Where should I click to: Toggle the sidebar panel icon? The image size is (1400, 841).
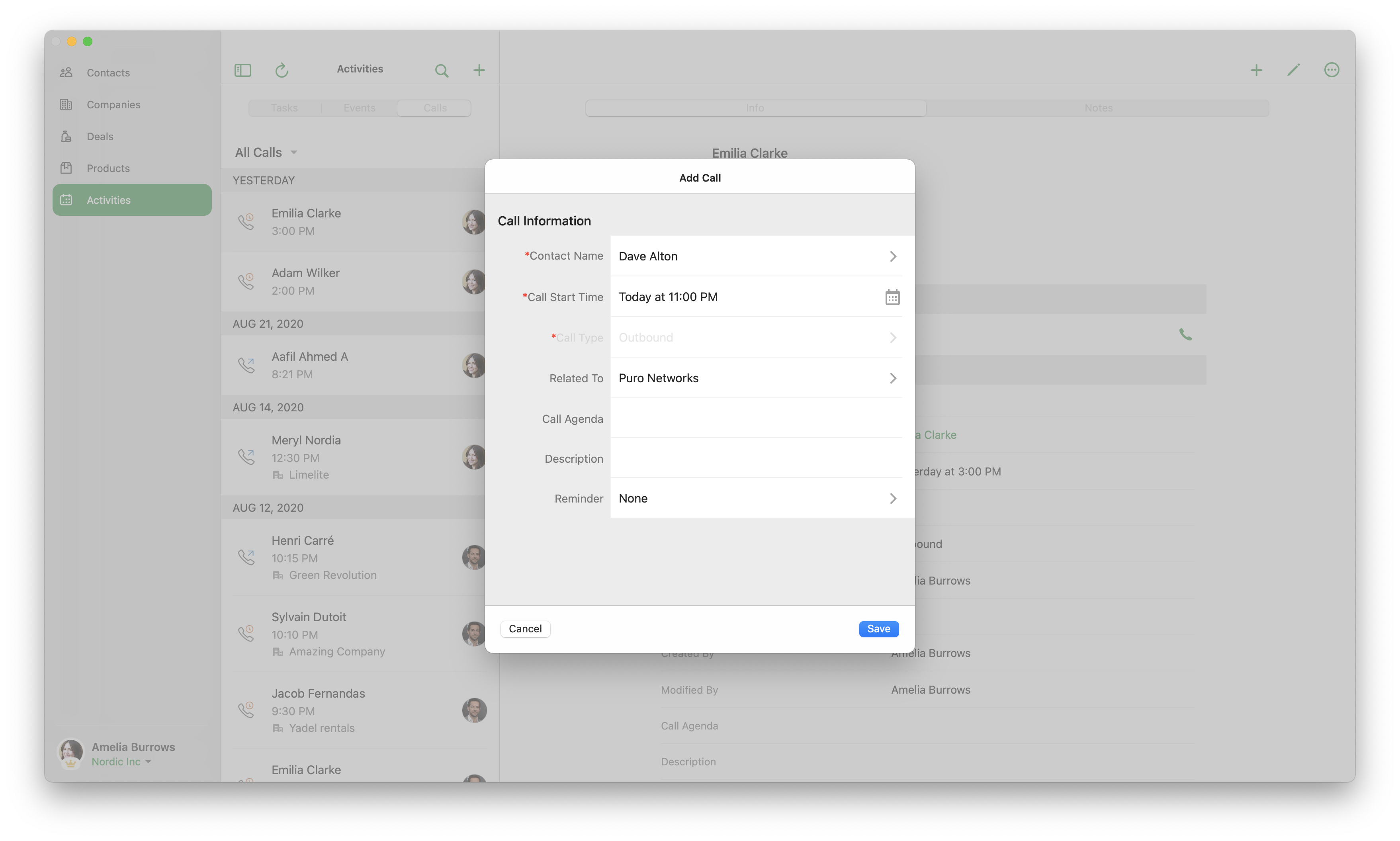point(242,70)
